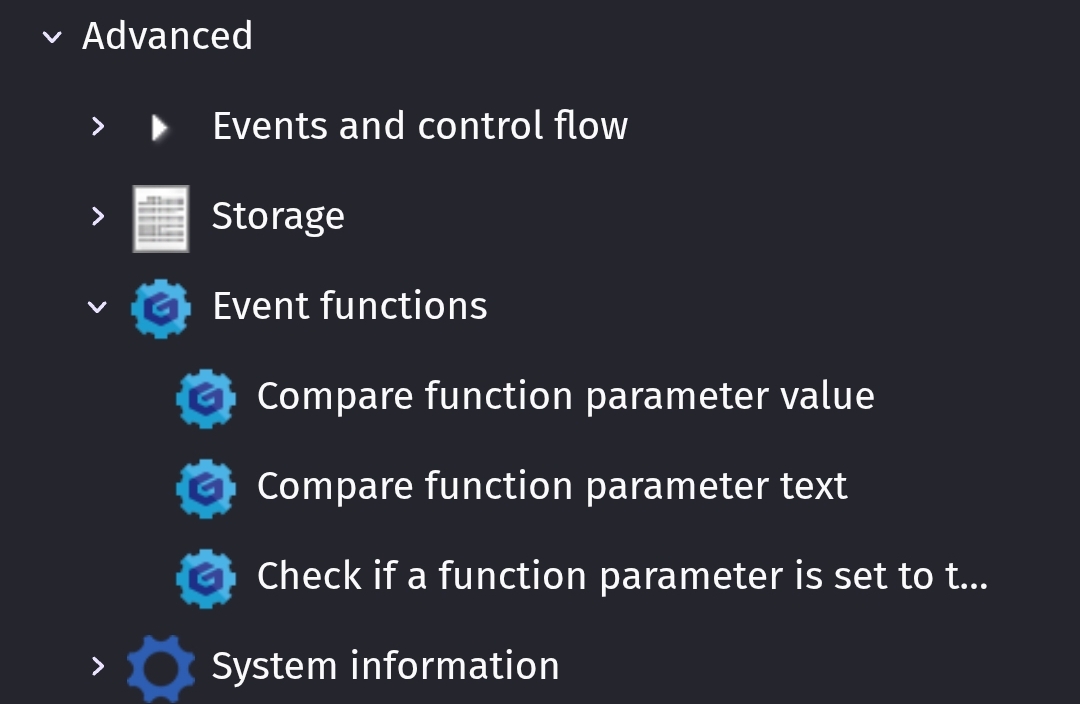Click the System information gear icon
This screenshot has width=1080, height=704.
[160, 667]
